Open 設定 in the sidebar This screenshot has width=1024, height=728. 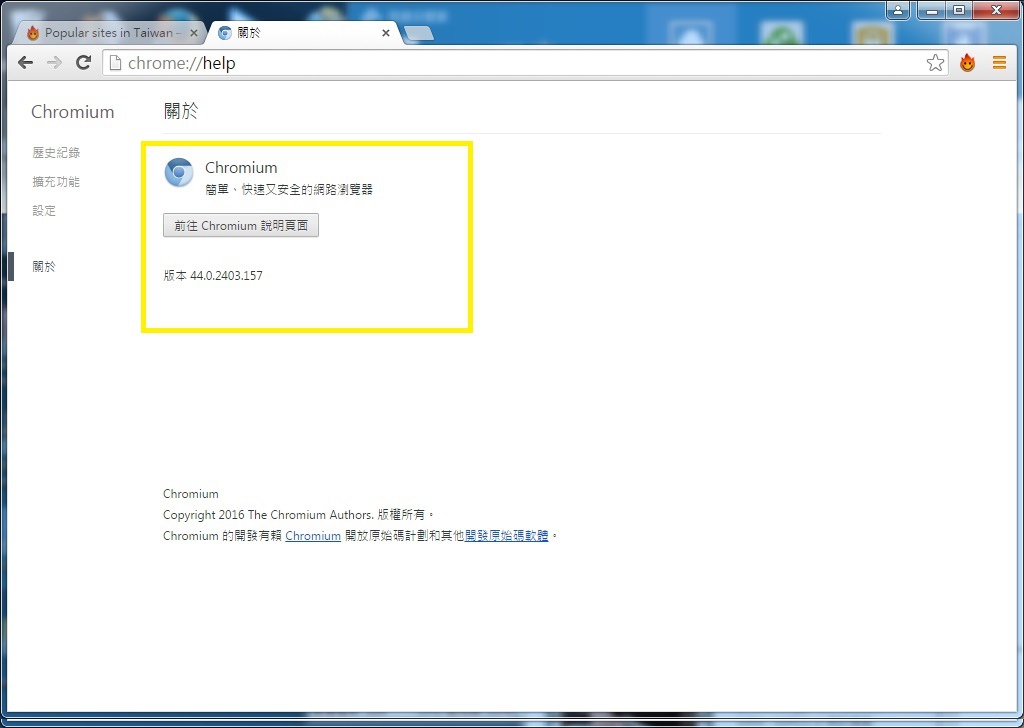click(x=44, y=210)
